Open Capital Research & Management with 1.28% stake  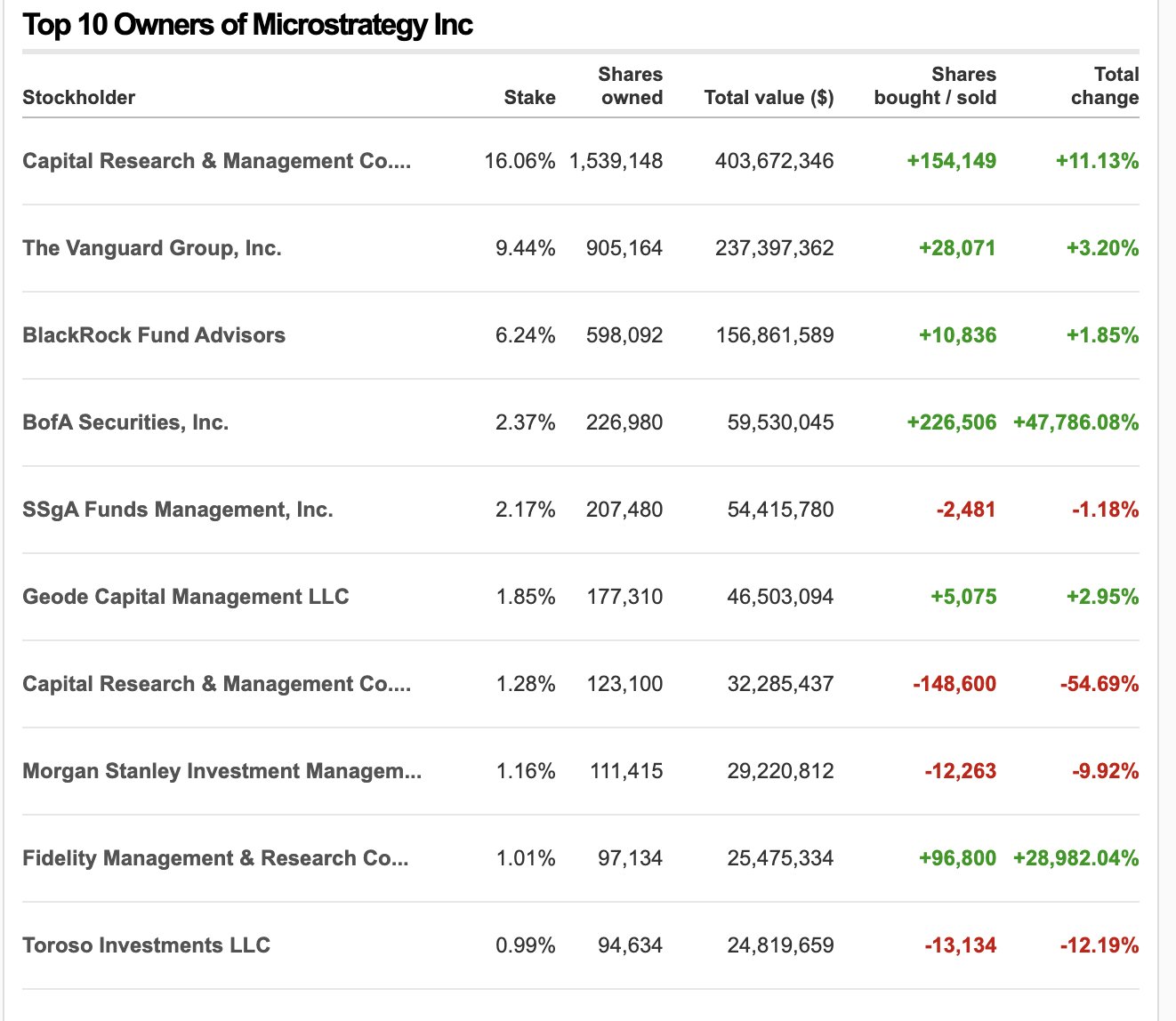click(x=217, y=684)
